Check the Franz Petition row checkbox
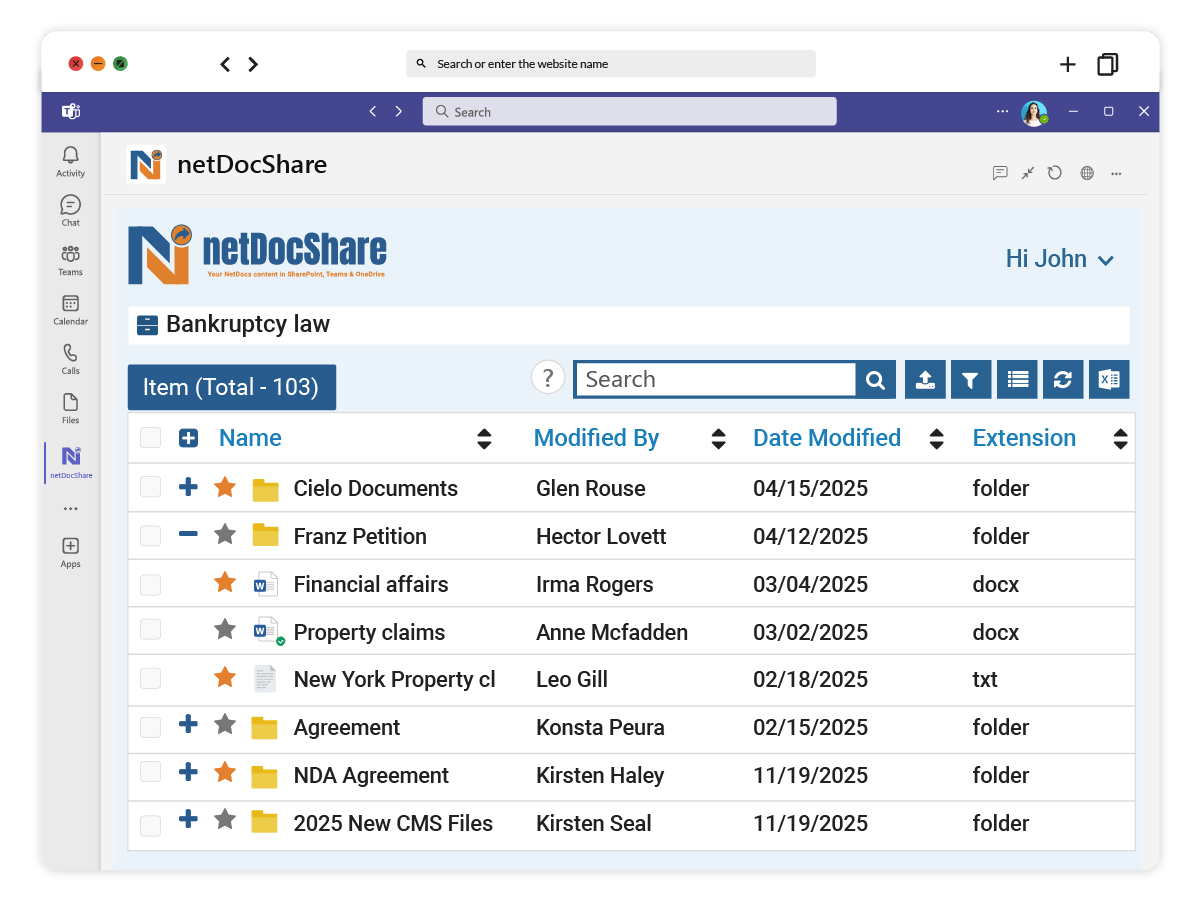This screenshot has width=1201, height=901. tap(150, 536)
